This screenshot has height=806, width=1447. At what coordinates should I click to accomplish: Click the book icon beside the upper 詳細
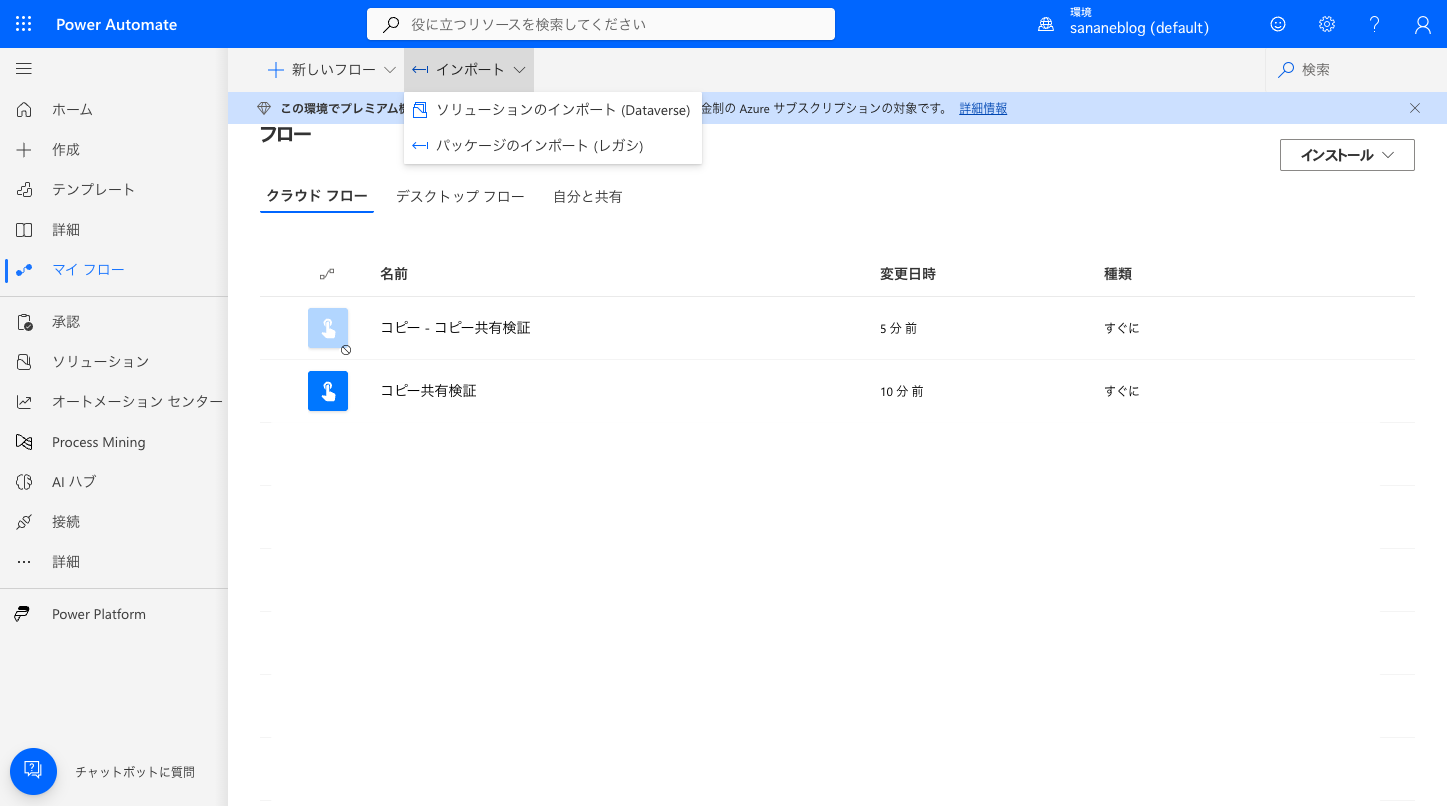coord(24,230)
